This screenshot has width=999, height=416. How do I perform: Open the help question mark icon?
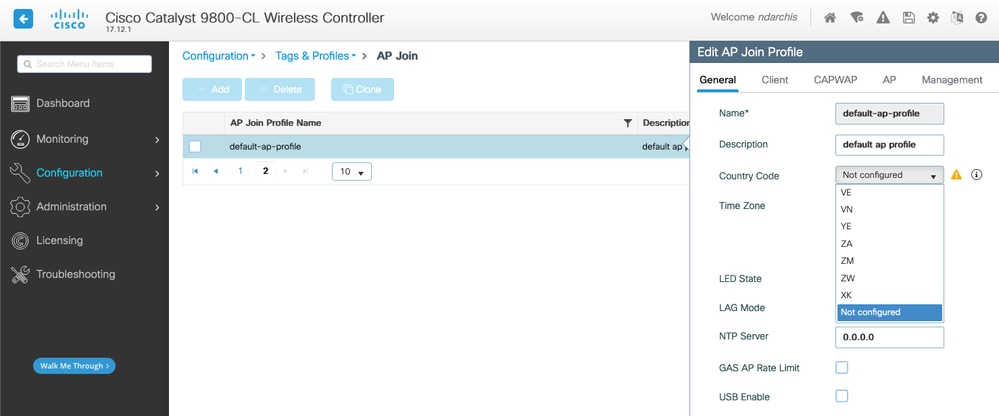[981, 18]
